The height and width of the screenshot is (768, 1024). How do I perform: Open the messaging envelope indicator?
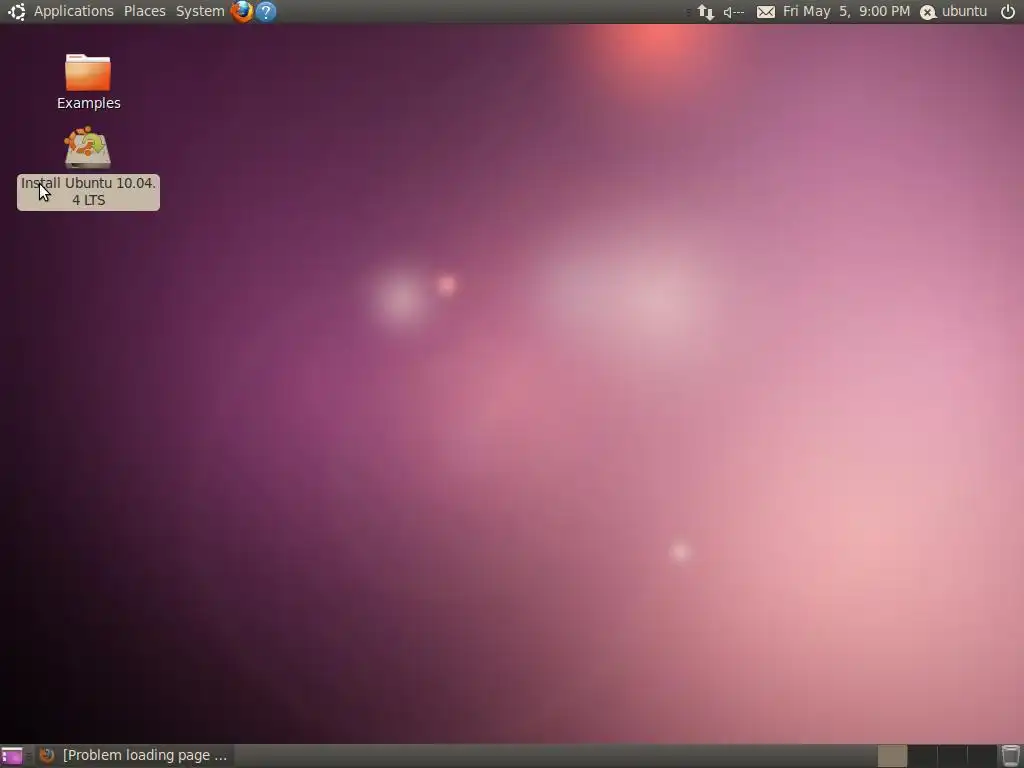pos(765,12)
